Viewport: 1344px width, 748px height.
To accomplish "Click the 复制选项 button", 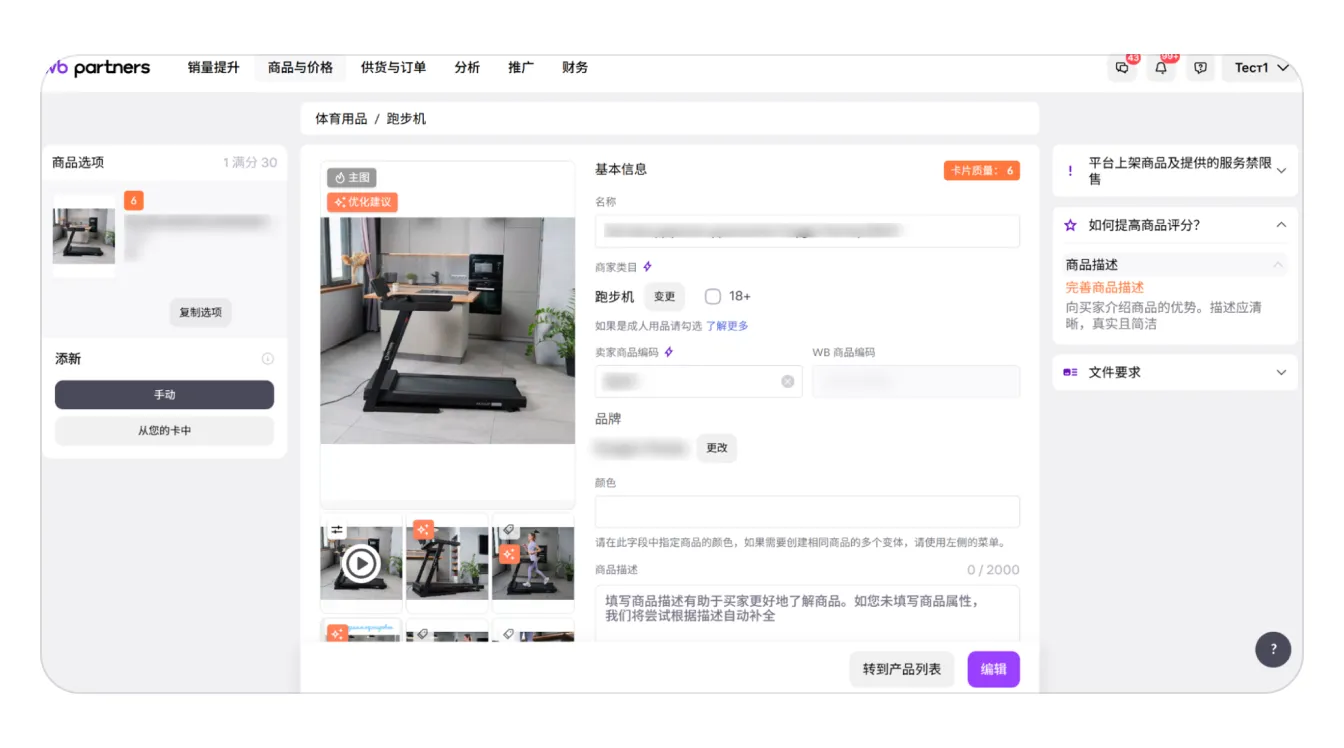I will pyautogui.click(x=200, y=312).
